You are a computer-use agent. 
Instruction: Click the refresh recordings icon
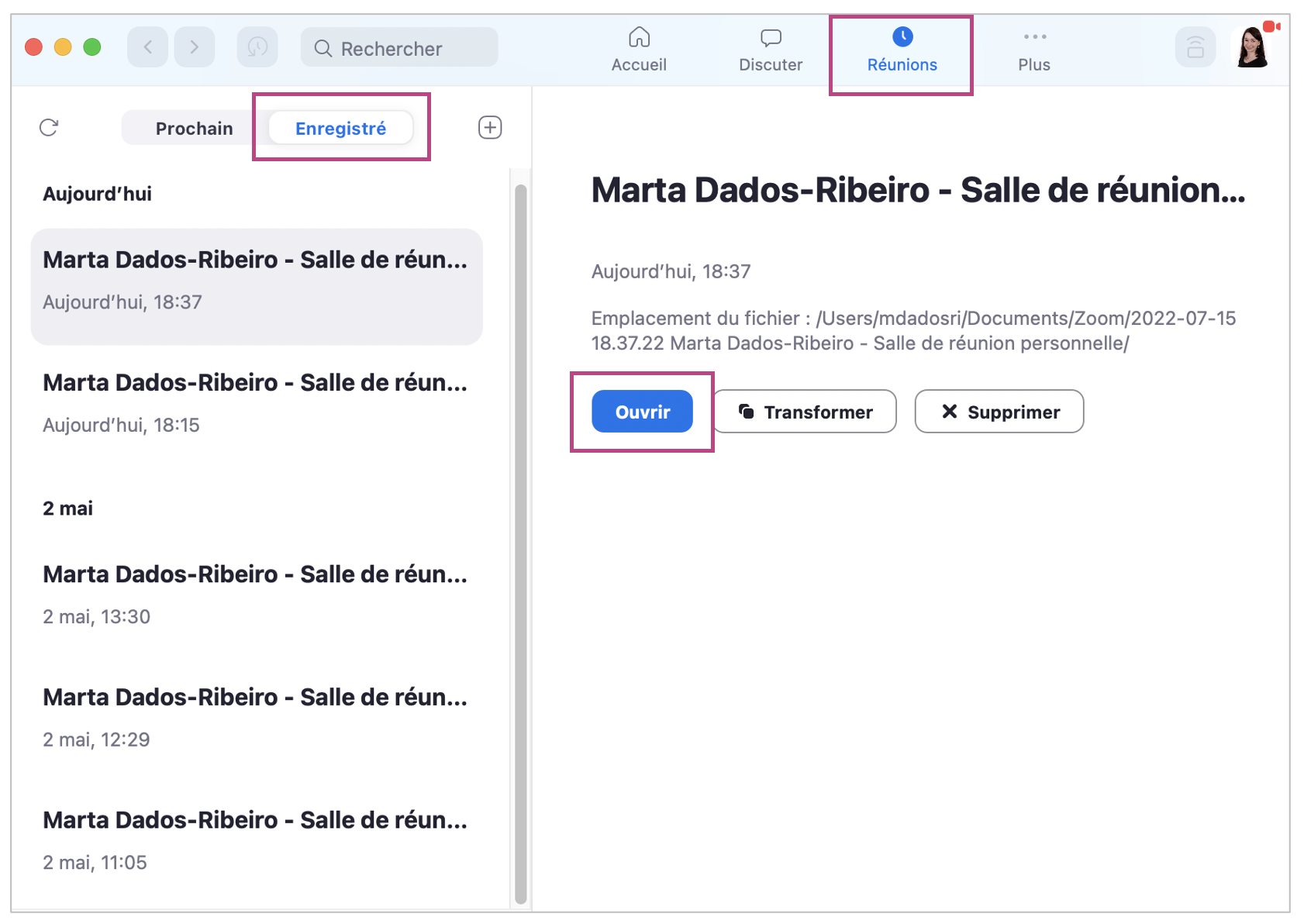pos(49,128)
